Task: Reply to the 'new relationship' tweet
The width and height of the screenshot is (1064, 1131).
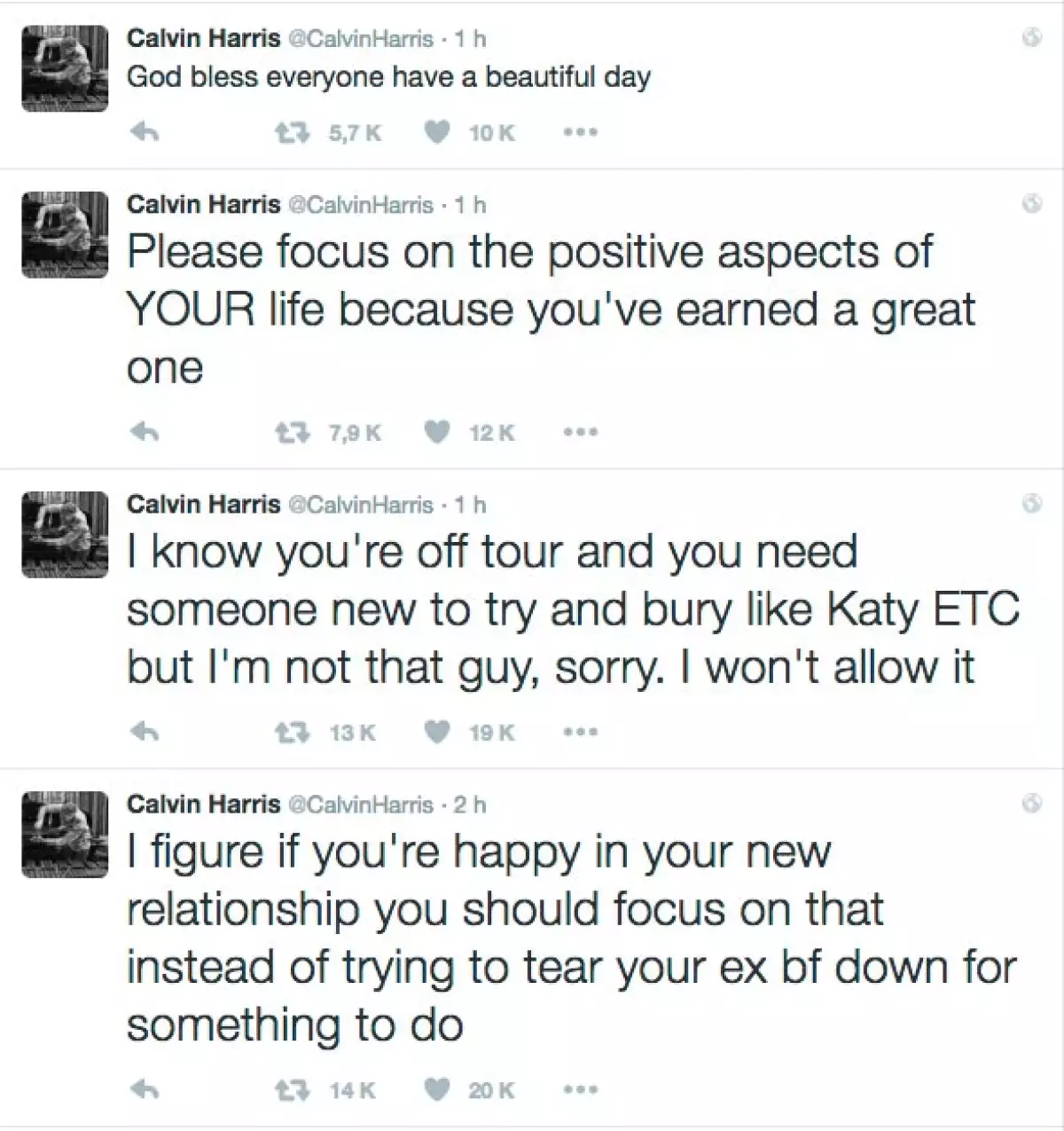Action: 145,1089
